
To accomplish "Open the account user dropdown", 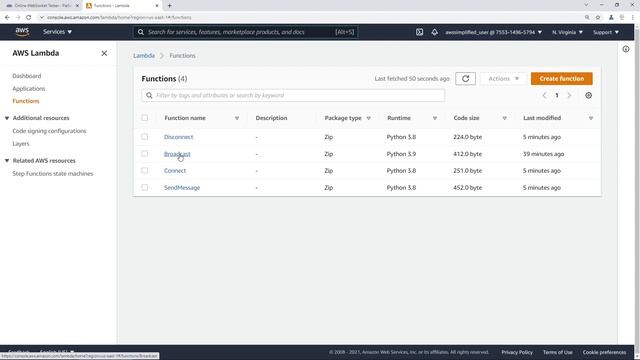I will pyautogui.click(x=493, y=32).
